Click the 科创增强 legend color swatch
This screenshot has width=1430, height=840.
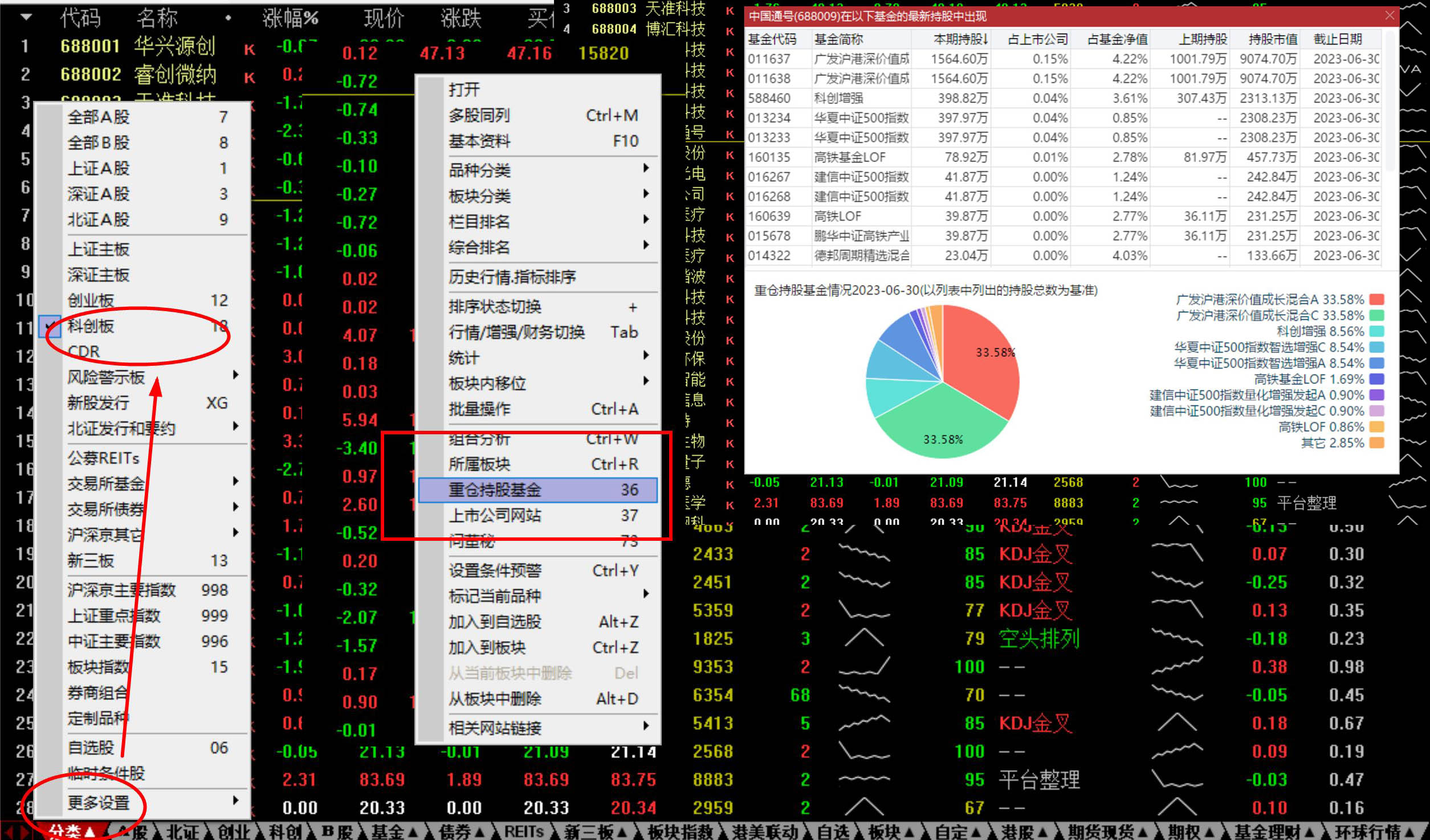tap(1376, 331)
